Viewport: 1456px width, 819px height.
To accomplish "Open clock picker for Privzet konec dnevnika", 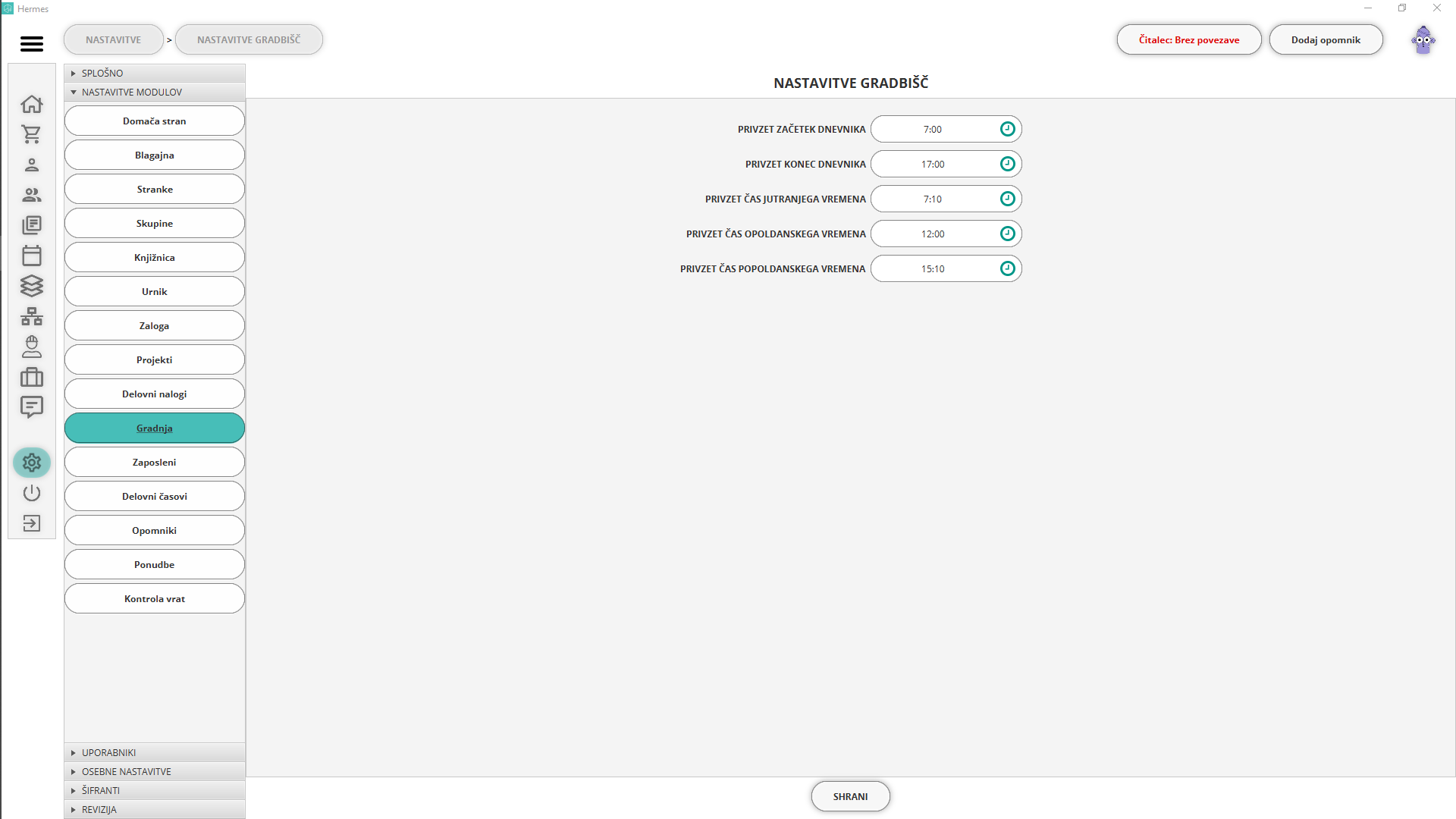I will (x=1007, y=164).
